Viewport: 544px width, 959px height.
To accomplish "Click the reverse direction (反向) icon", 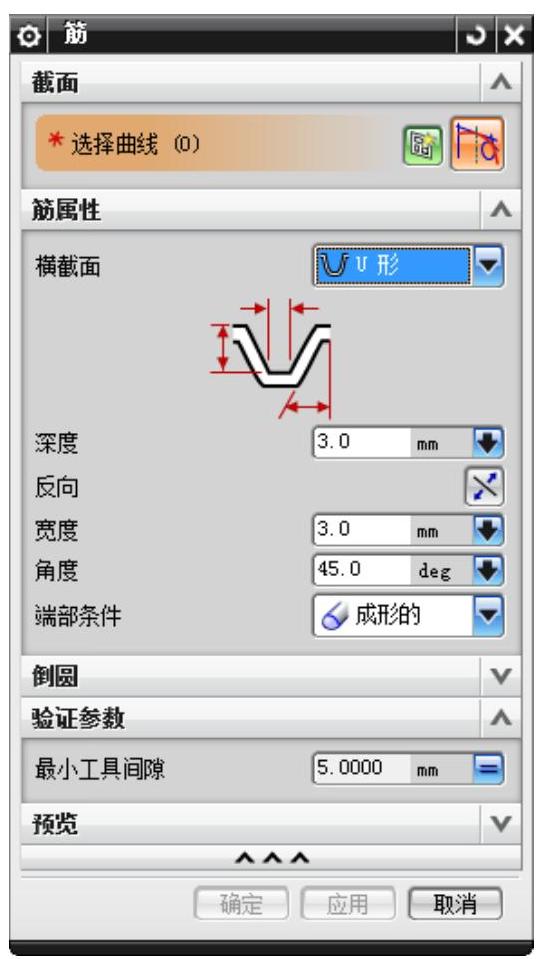I will (484, 487).
